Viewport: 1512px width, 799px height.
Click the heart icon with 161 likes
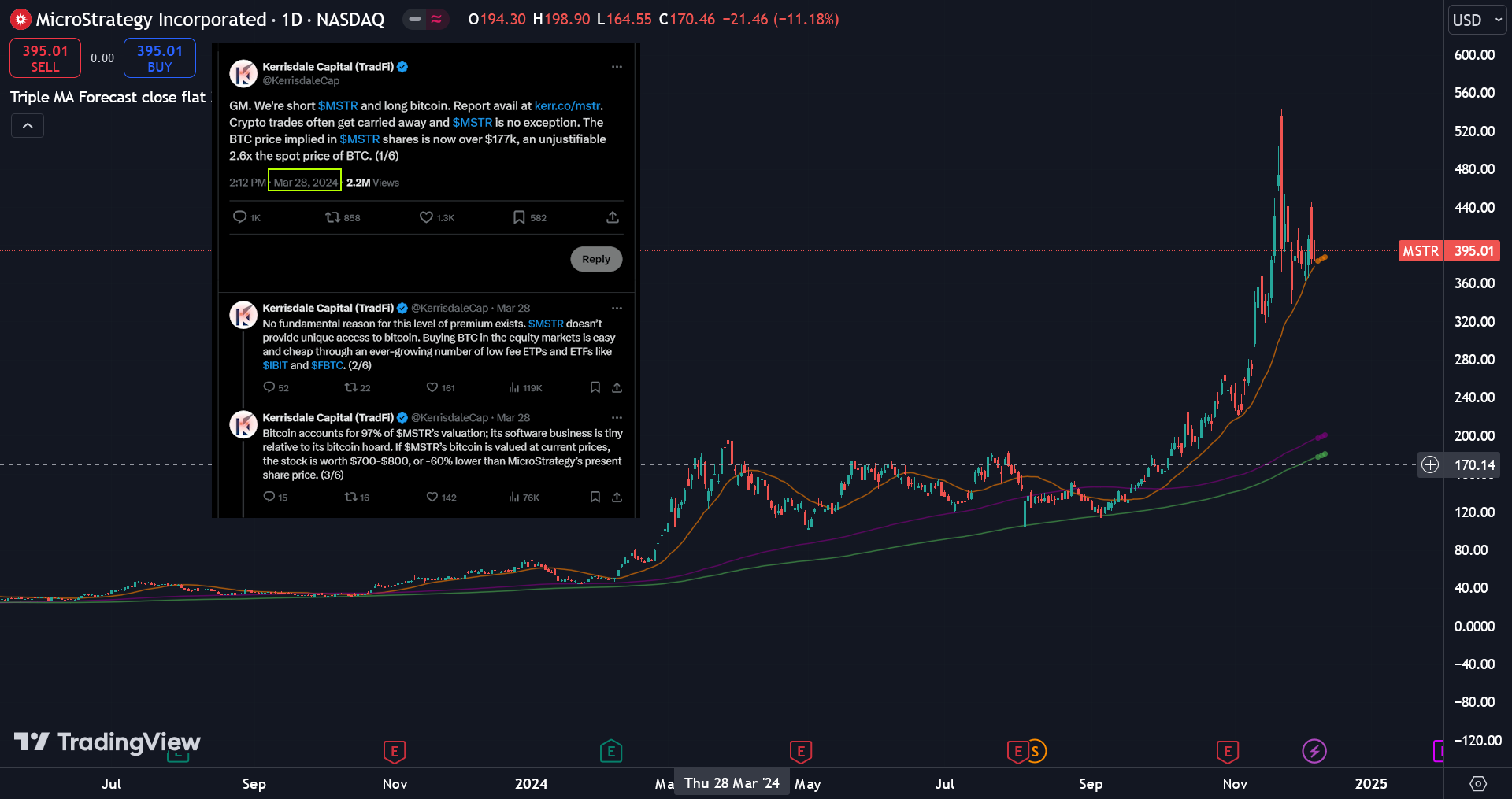click(x=432, y=387)
